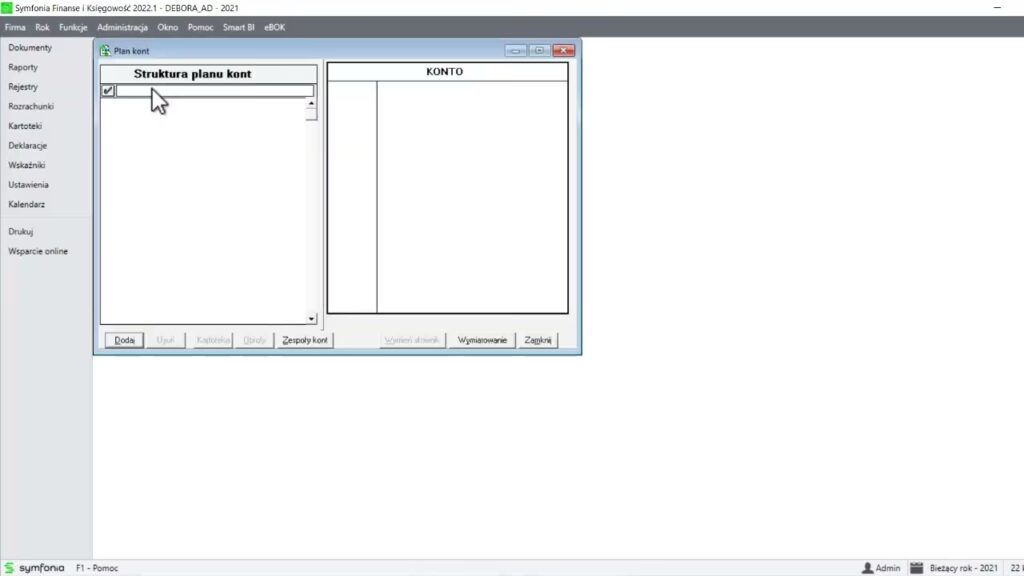Open Kartoteki from the sidebar
Viewport: 1024px width, 576px height.
coord(26,126)
